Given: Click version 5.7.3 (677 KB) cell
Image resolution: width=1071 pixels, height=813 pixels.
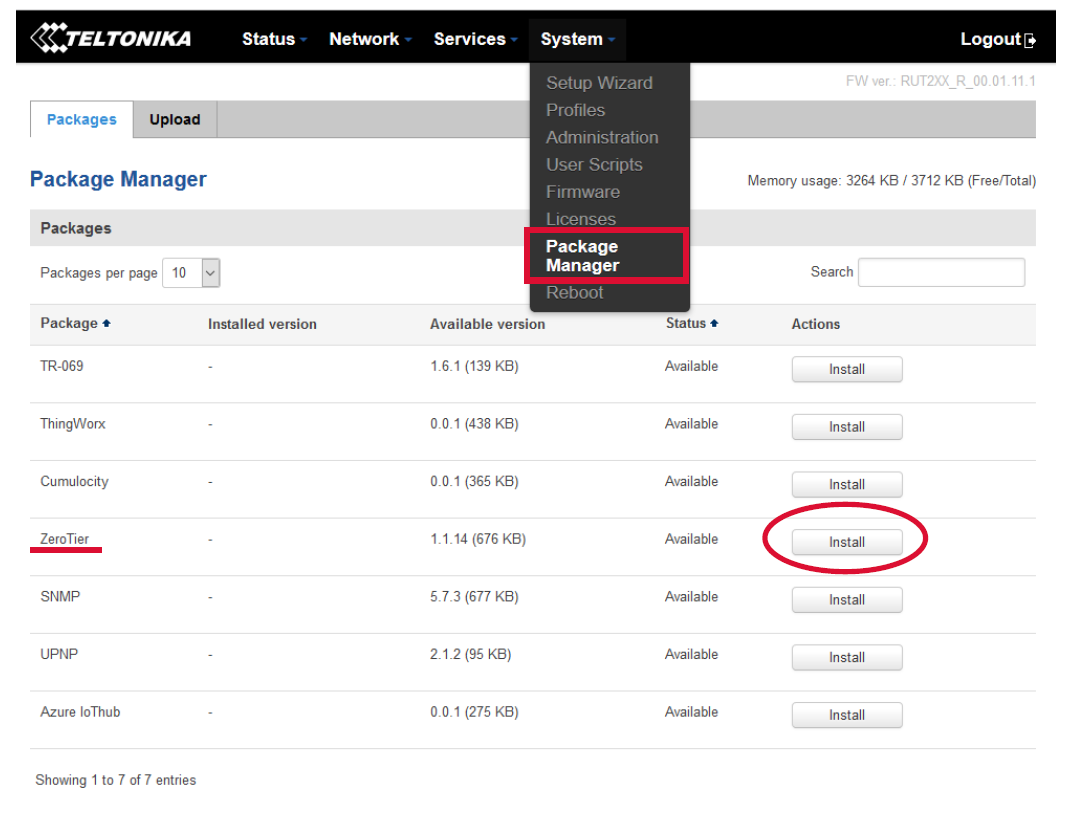Looking at the screenshot, I should point(474,596).
